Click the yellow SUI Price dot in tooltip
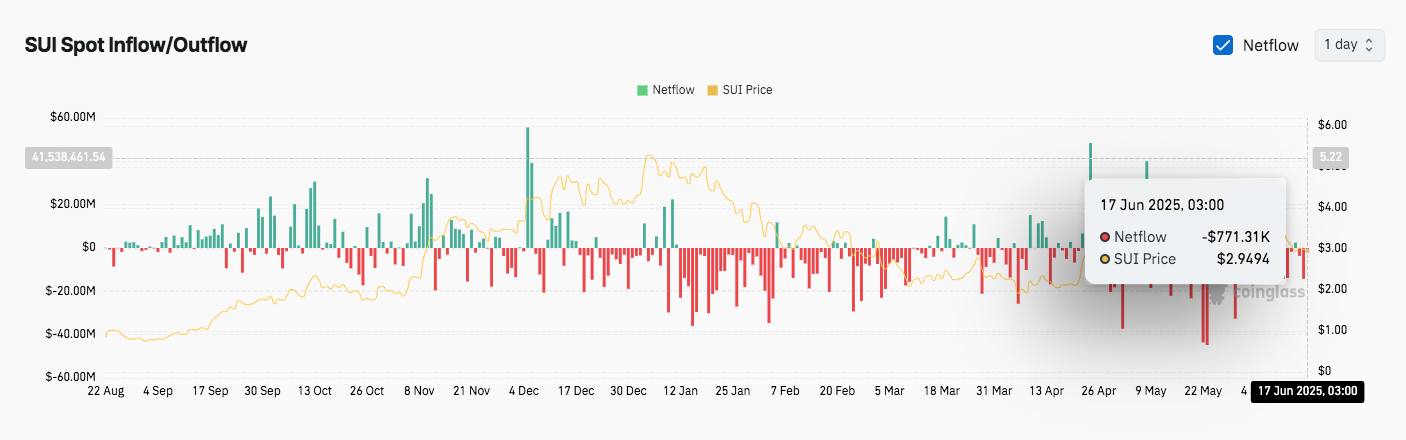1406x440 pixels. [1105, 259]
